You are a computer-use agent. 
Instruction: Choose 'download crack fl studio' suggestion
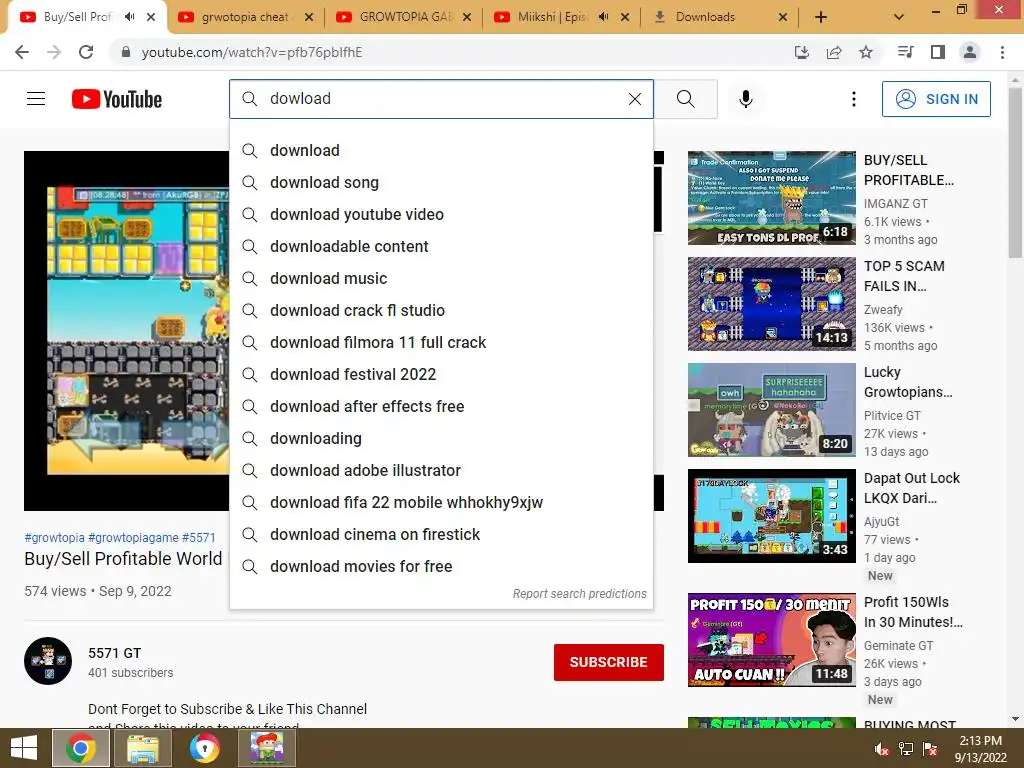coord(441,310)
